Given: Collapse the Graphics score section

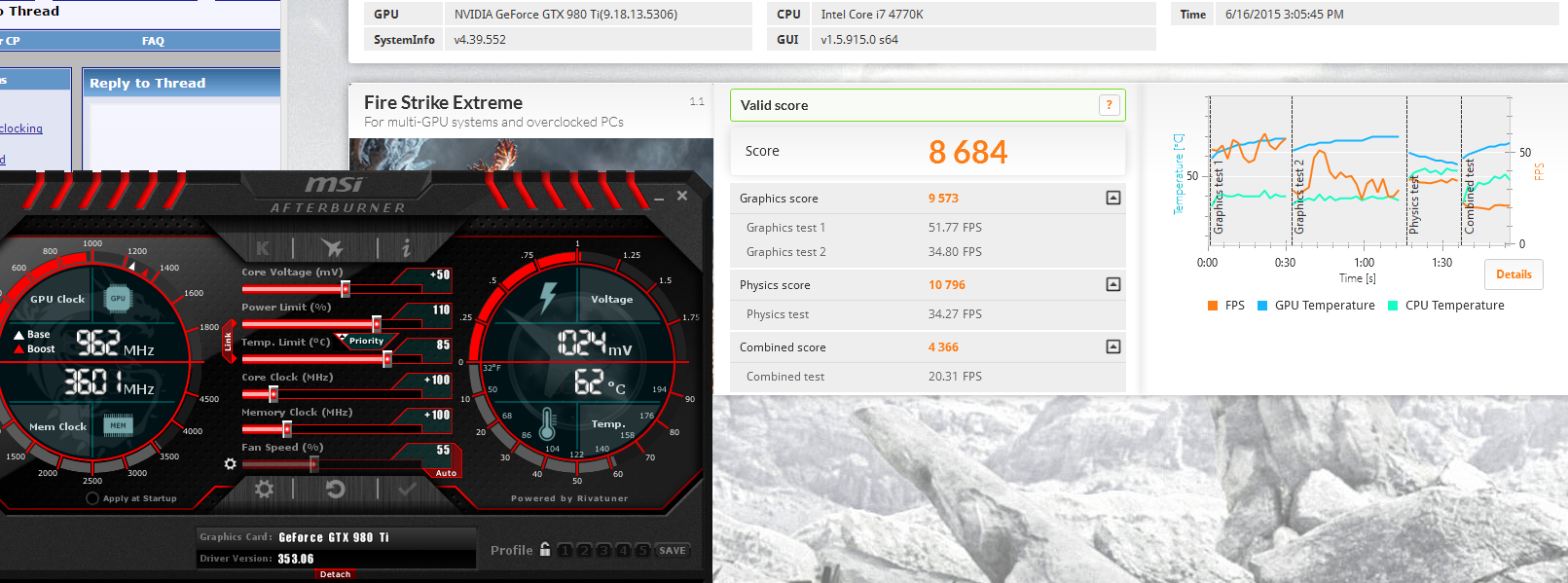Looking at the screenshot, I should pos(1113,198).
